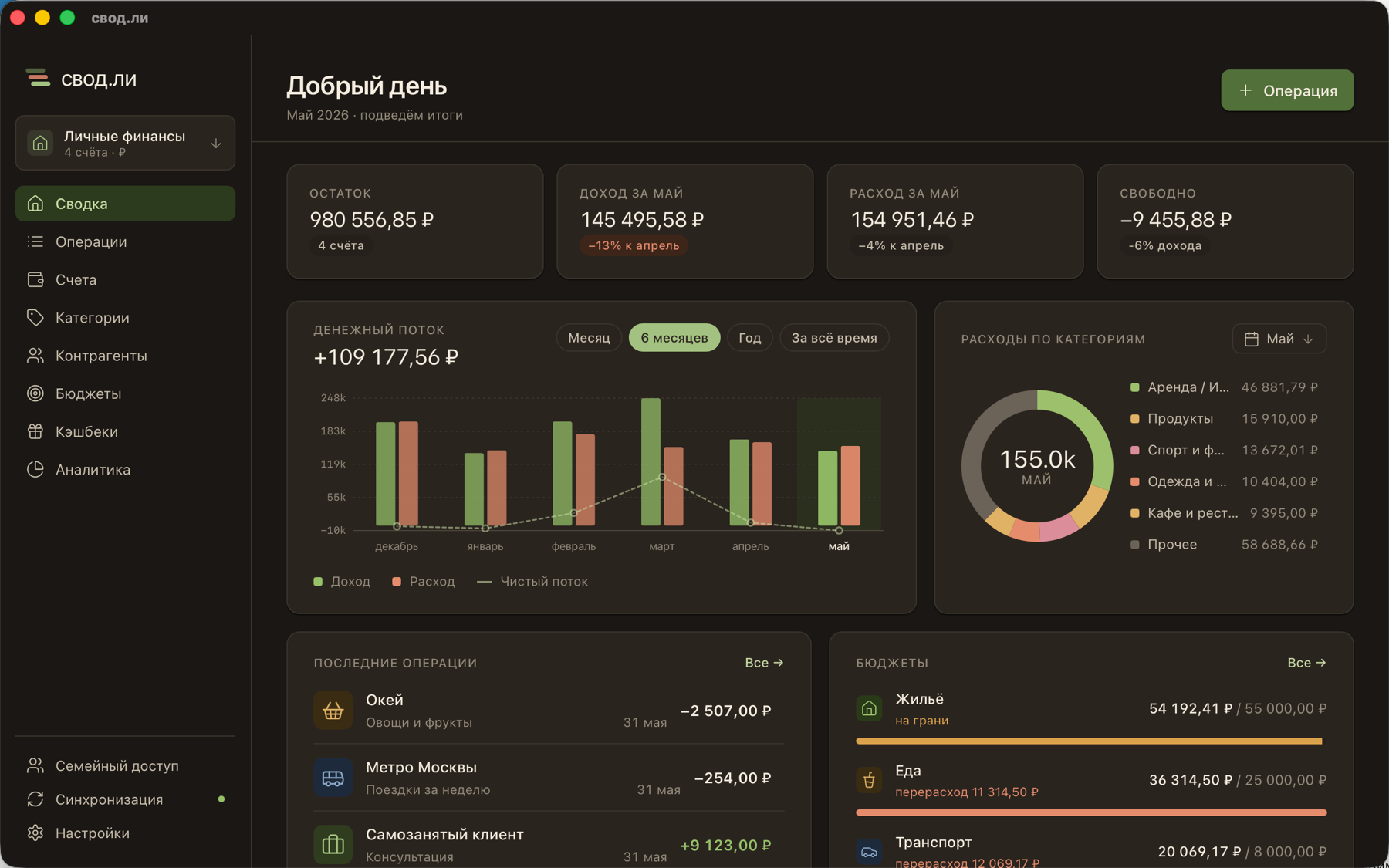Screen dimensions: 1389x868
Task: Open Операции from sidebar list icon
Action: [35, 241]
